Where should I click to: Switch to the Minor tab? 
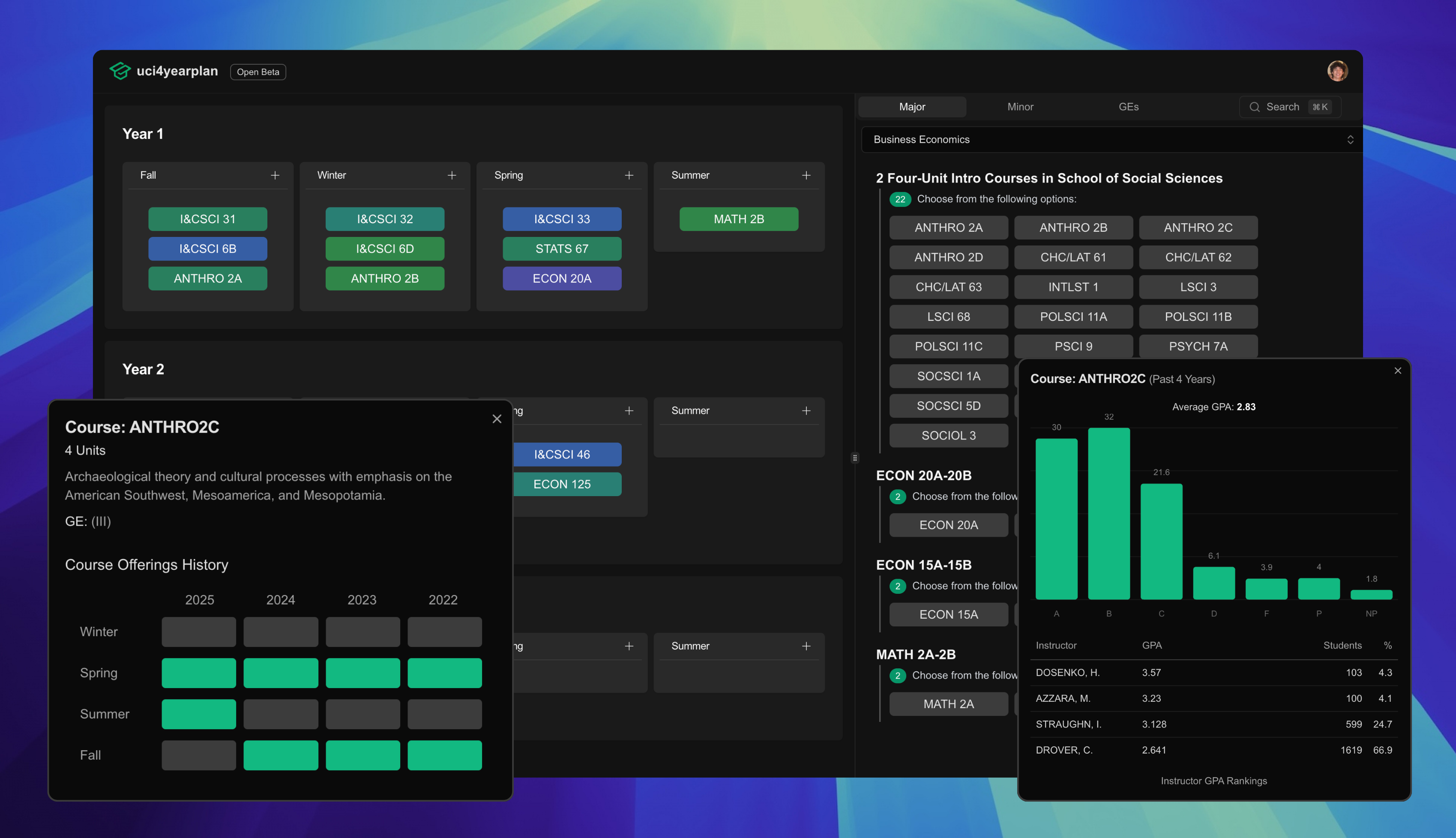1020,107
